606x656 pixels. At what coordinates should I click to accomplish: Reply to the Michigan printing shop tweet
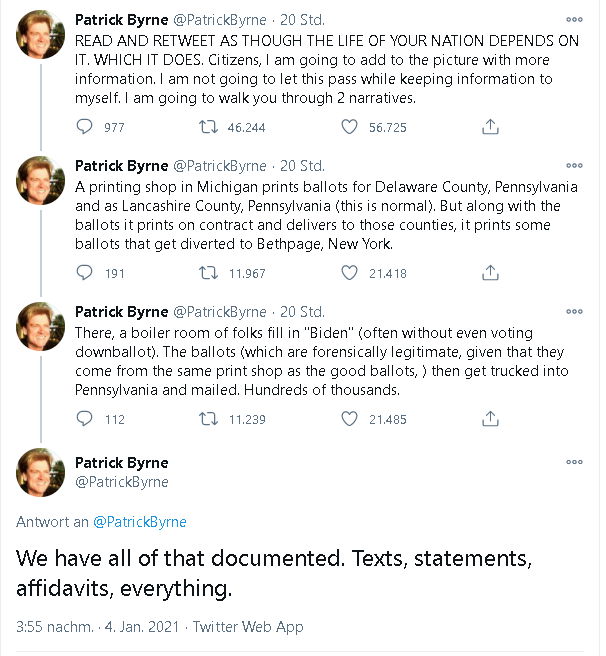click(x=85, y=273)
